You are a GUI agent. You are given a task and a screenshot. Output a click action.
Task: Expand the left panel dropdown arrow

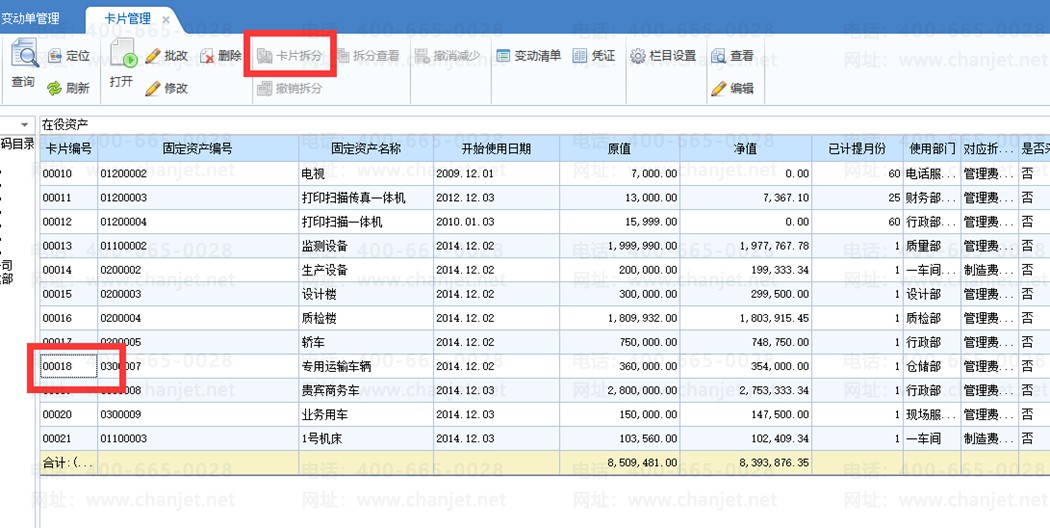click(25, 125)
